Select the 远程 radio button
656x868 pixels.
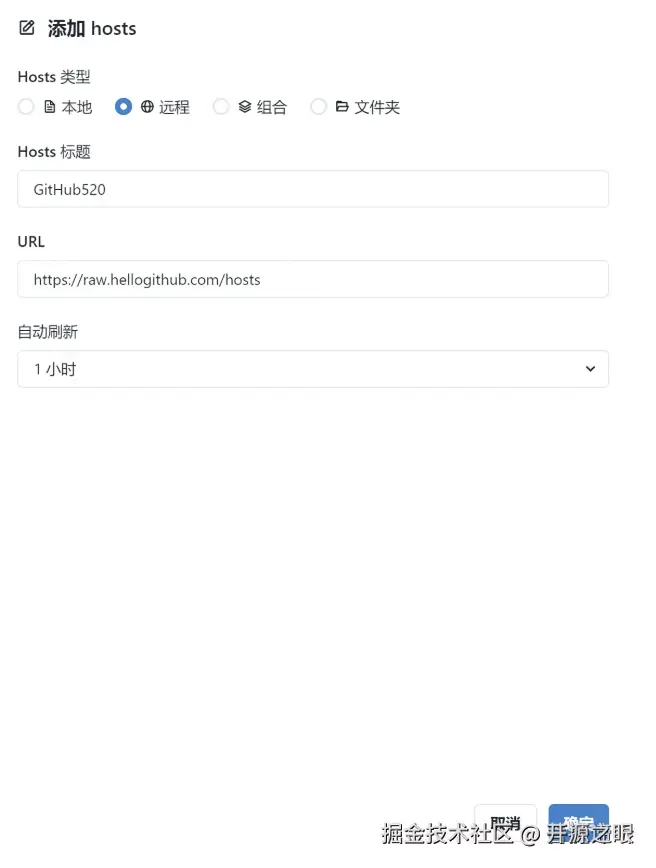coord(123,106)
